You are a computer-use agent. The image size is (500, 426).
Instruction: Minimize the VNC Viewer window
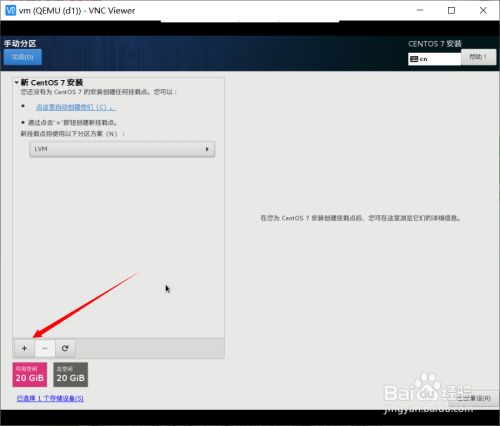point(420,10)
